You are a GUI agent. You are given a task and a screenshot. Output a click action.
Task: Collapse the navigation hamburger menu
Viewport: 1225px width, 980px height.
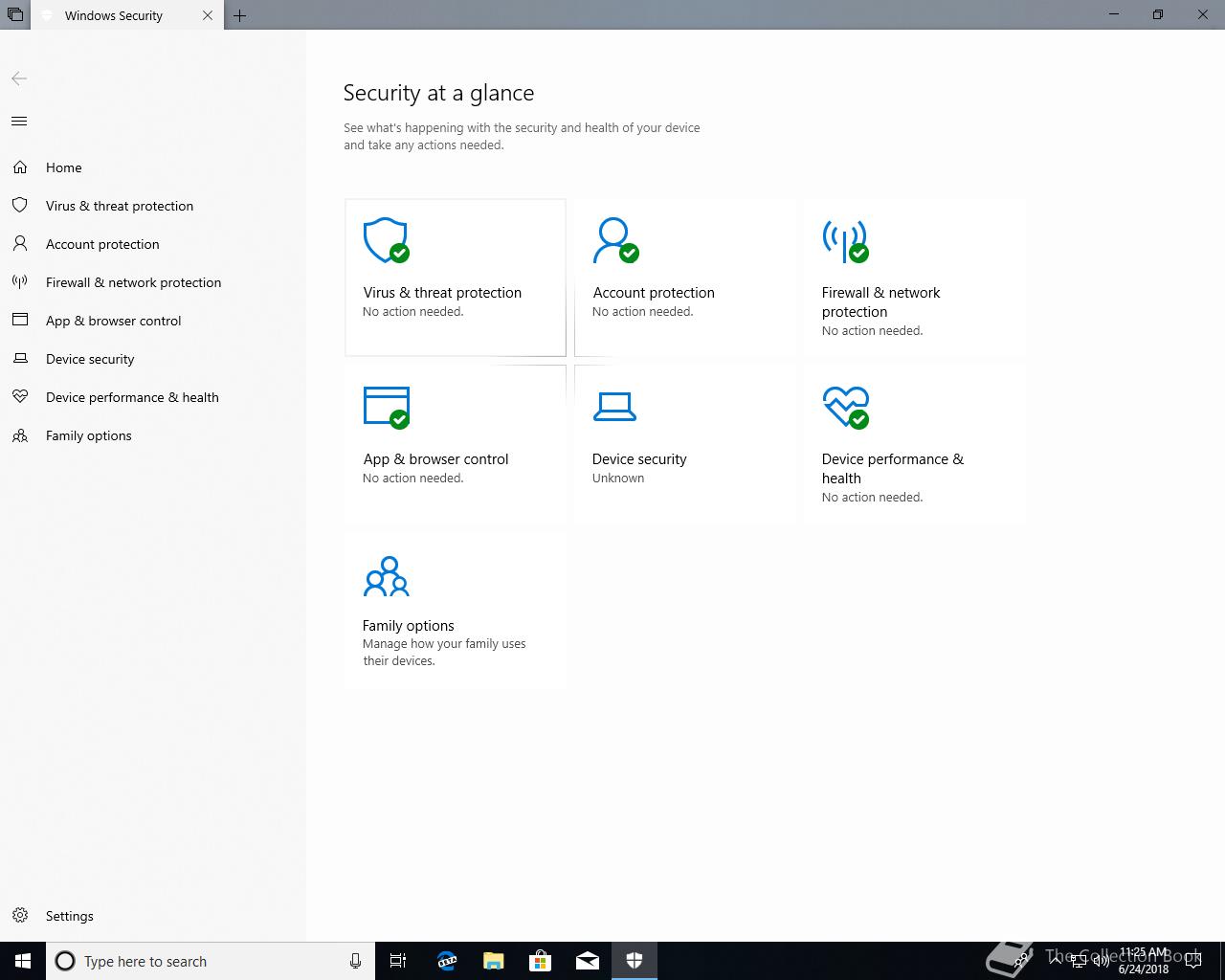point(19,122)
